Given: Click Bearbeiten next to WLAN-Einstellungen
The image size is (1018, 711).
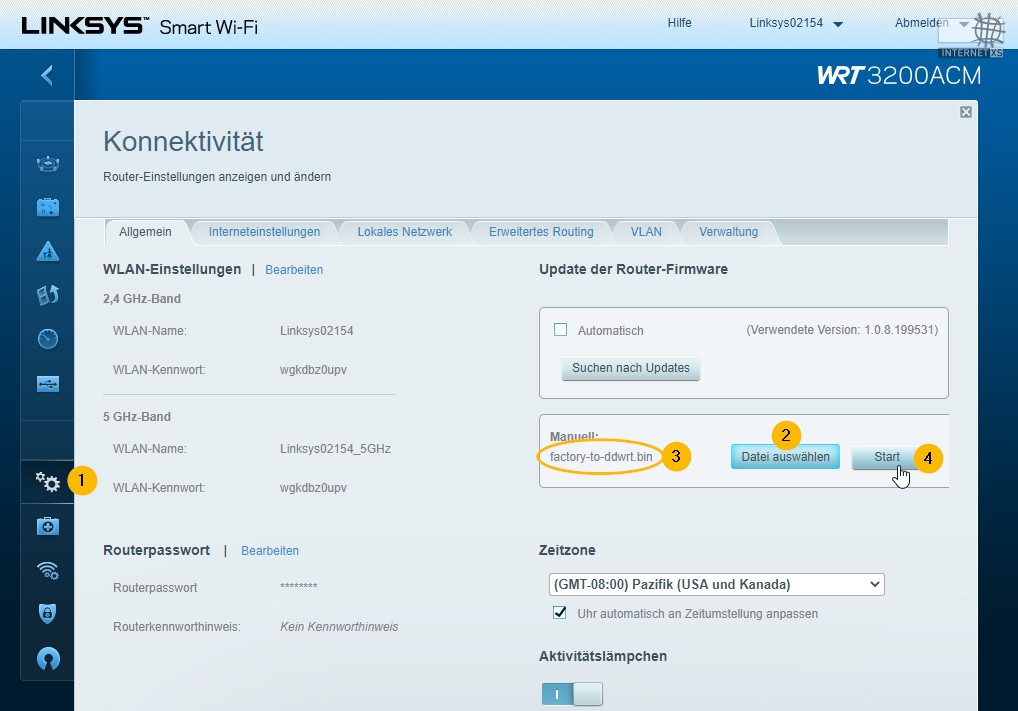Looking at the screenshot, I should [x=294, y=269].
